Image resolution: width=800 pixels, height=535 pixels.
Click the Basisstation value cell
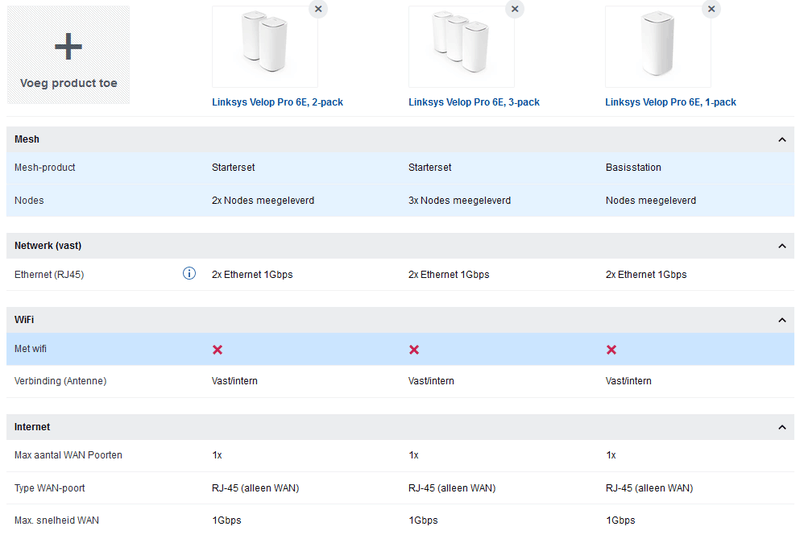tap(633, 167)
